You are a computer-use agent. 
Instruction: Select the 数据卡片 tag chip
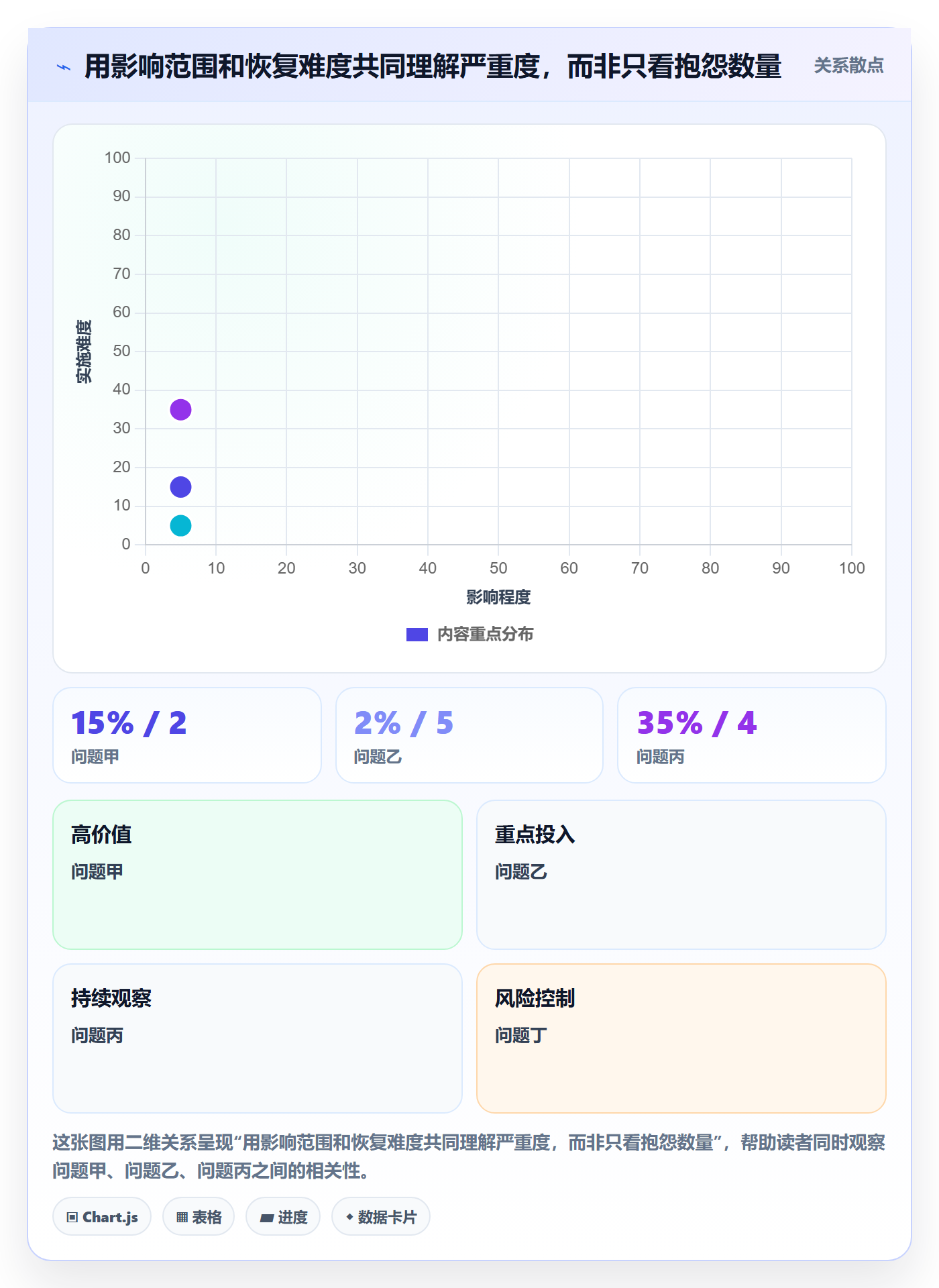pos(381,1217)
